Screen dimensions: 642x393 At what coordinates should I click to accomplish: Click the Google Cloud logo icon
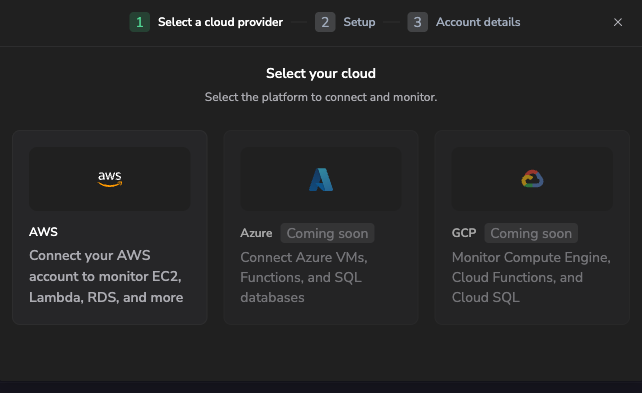[x=532, y=179]
